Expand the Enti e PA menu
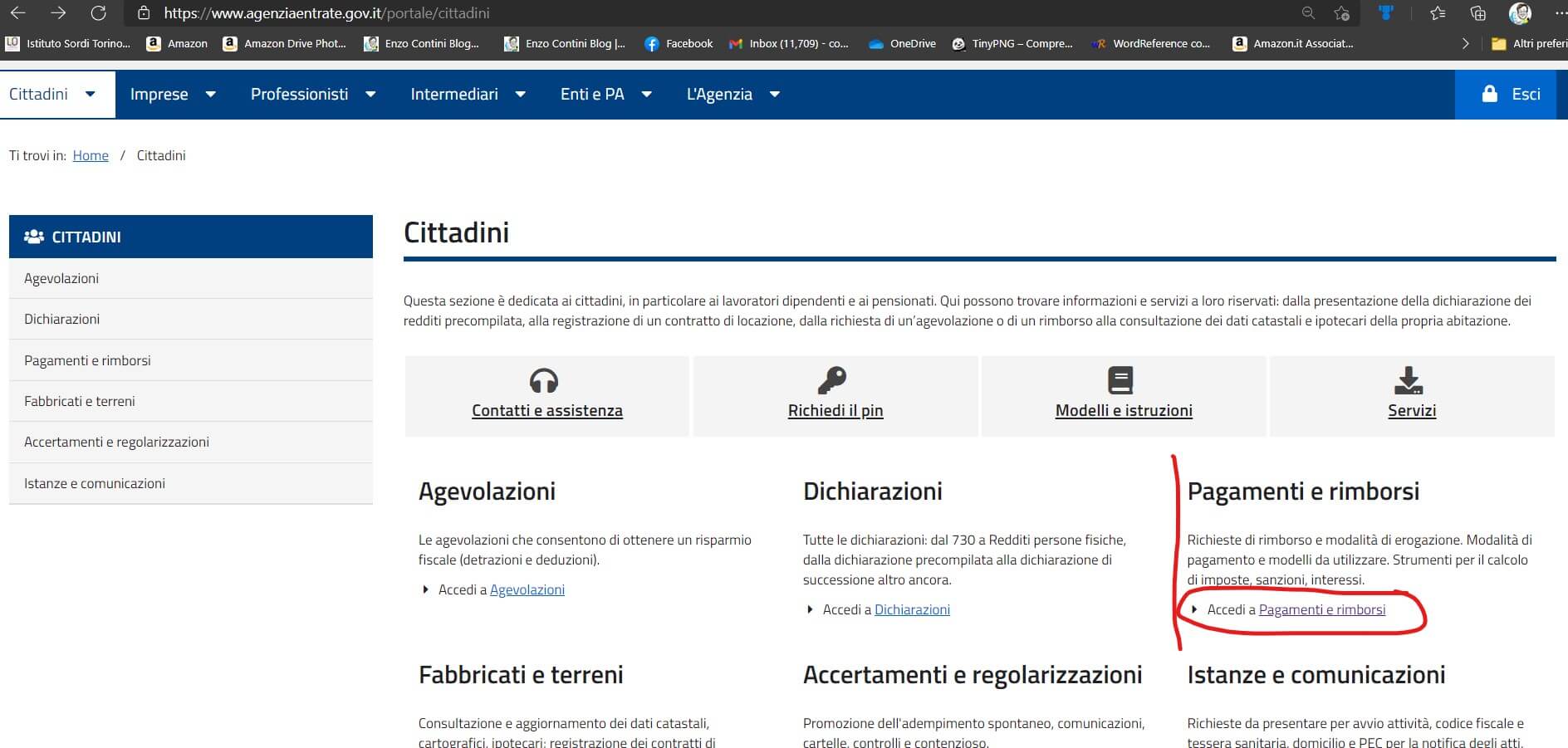This screenshot has height=748, width=1568. click(605, 95)
